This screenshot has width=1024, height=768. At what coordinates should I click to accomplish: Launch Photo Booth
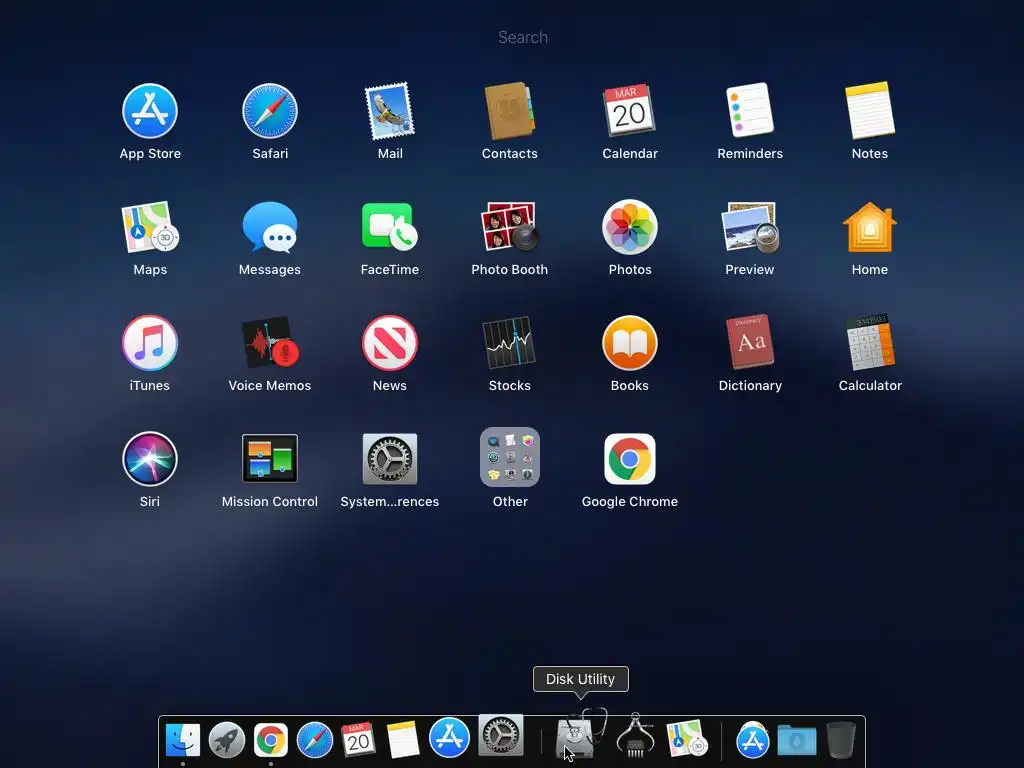(x=509, y=227)
